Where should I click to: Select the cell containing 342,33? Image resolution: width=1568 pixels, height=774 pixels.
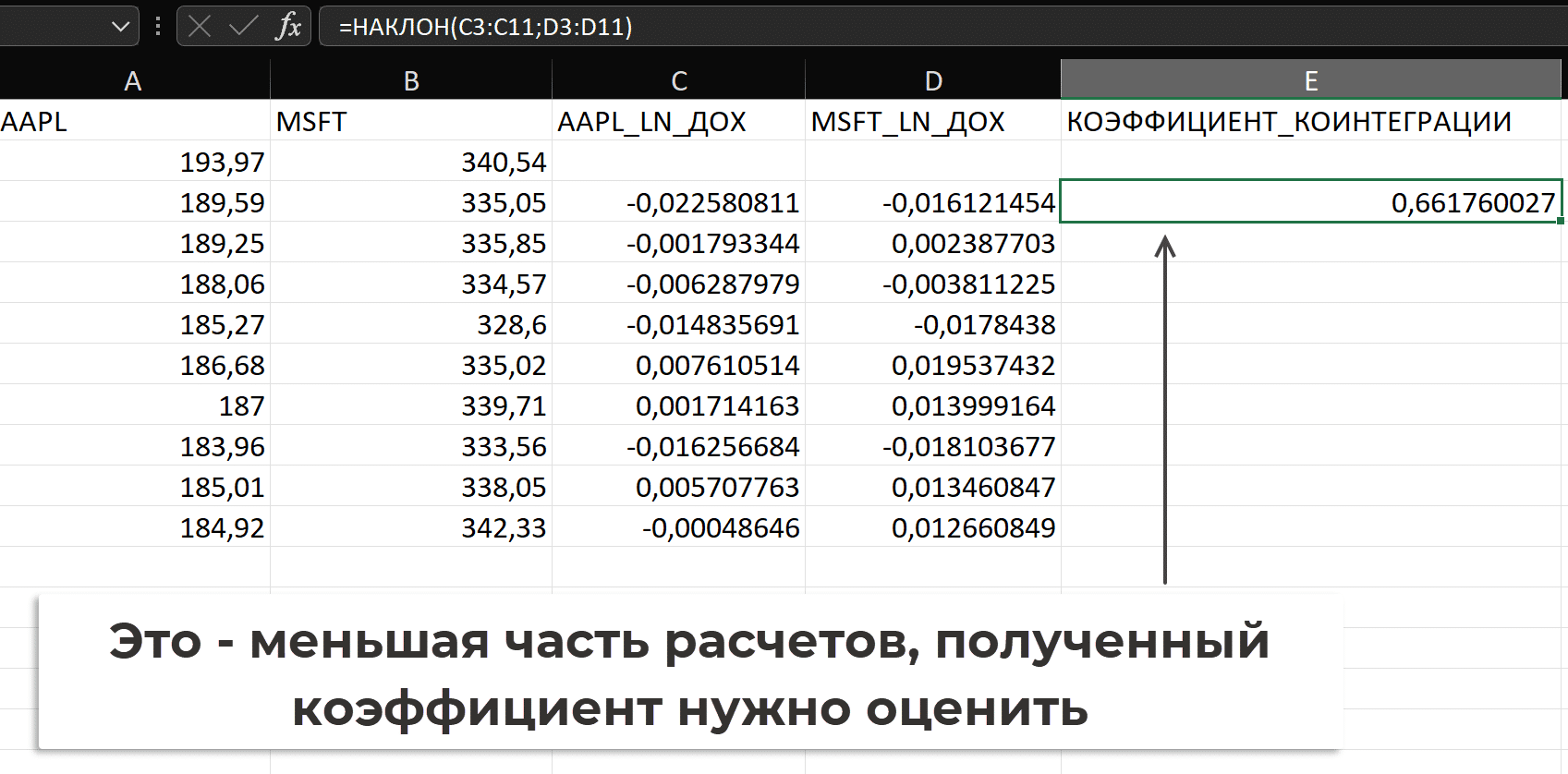click(x=411, y=527)
